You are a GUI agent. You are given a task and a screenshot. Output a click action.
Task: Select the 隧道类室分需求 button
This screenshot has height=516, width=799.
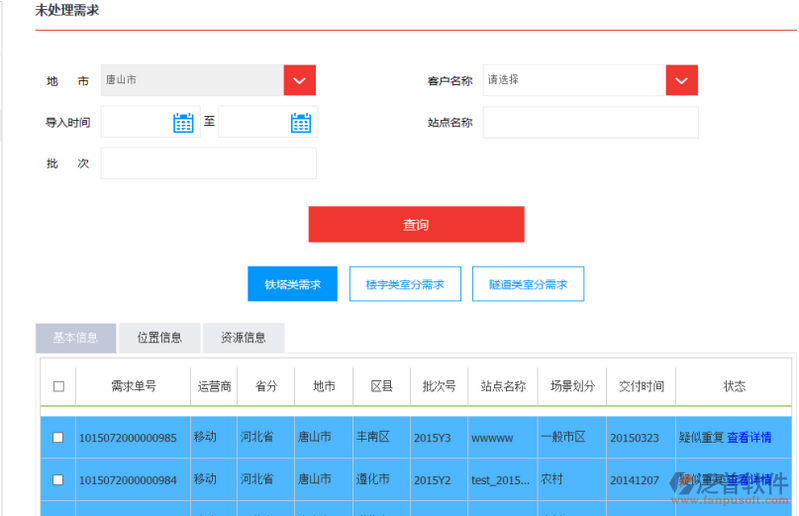pyautogui.click(x=528, y=284)
